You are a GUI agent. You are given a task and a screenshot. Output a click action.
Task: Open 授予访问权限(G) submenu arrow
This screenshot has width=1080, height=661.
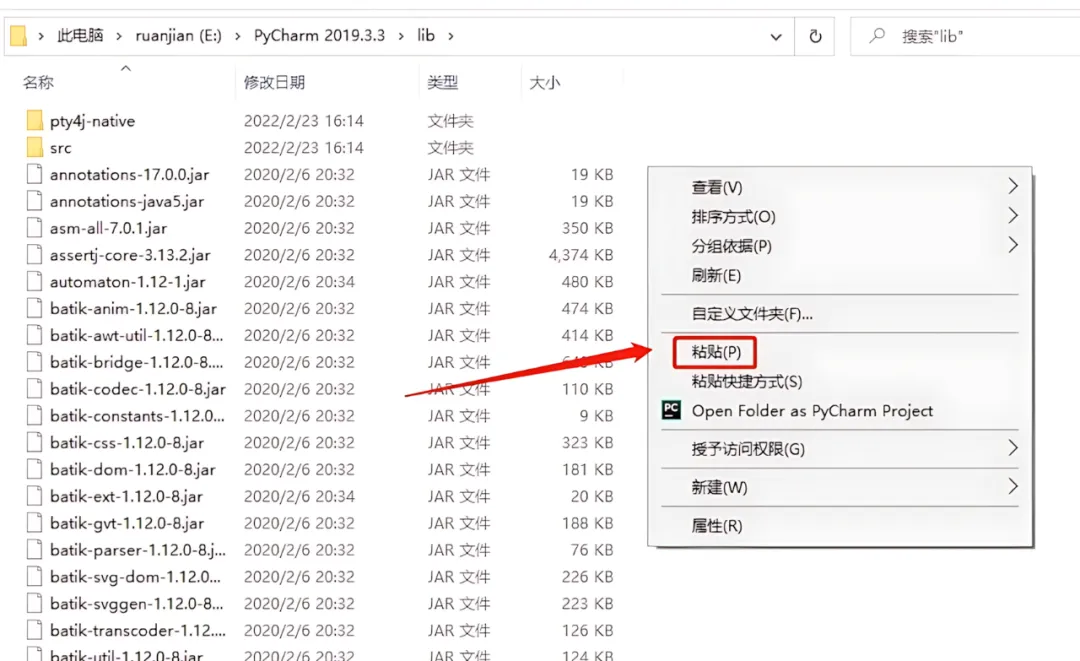click(x=1012, y=448)
